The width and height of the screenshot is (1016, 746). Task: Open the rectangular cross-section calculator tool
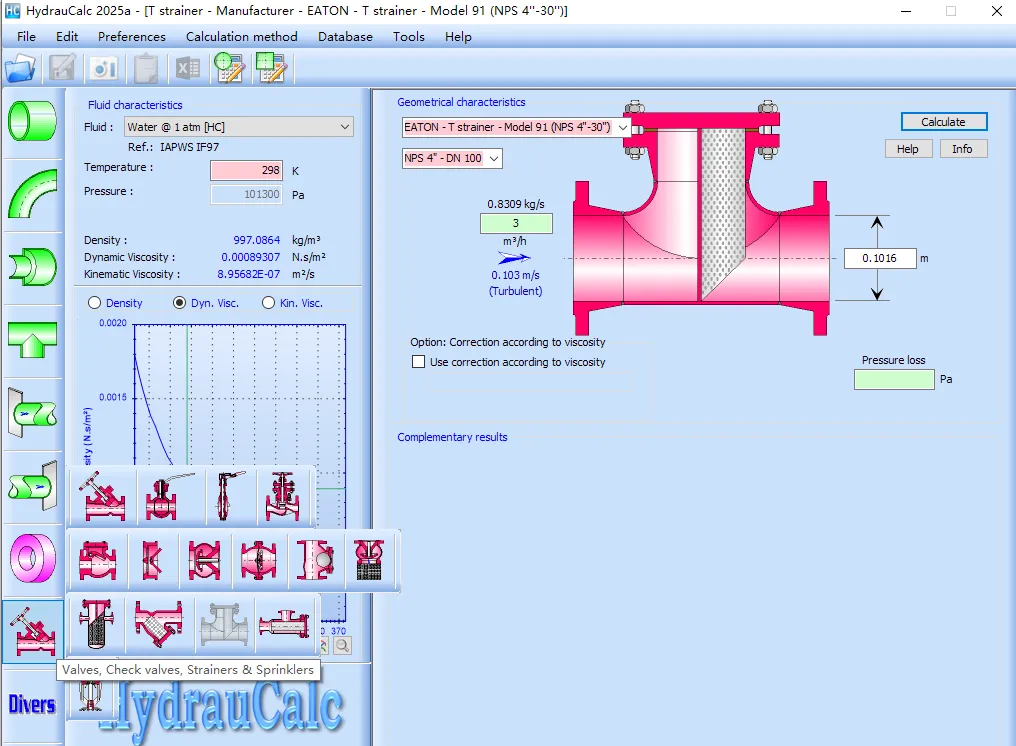[271, 68]
